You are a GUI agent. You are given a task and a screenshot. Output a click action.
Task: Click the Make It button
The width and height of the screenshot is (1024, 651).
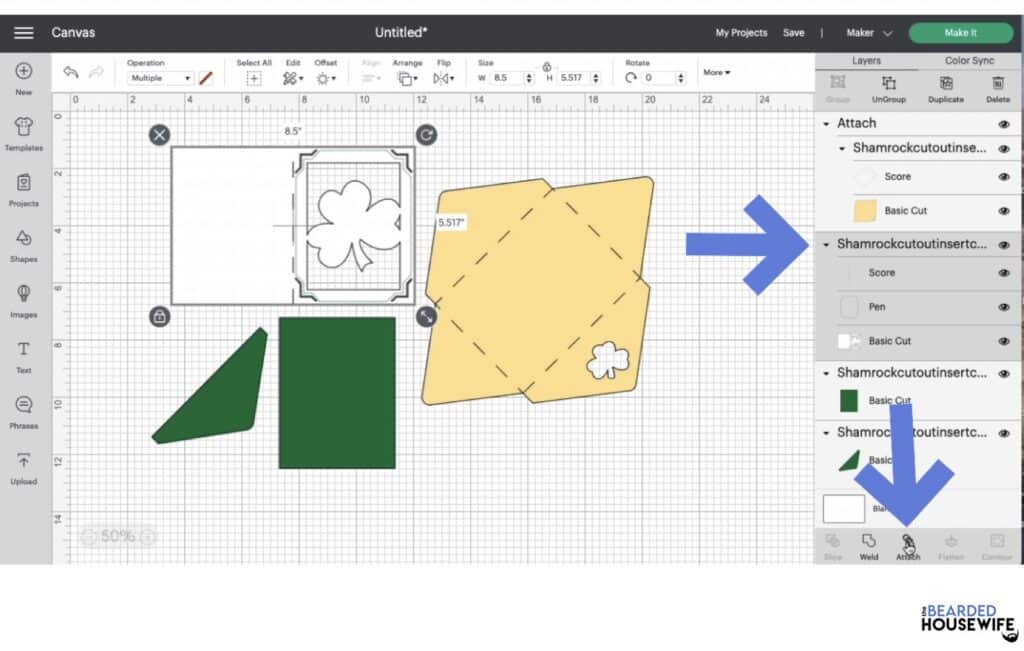point(959,32)
